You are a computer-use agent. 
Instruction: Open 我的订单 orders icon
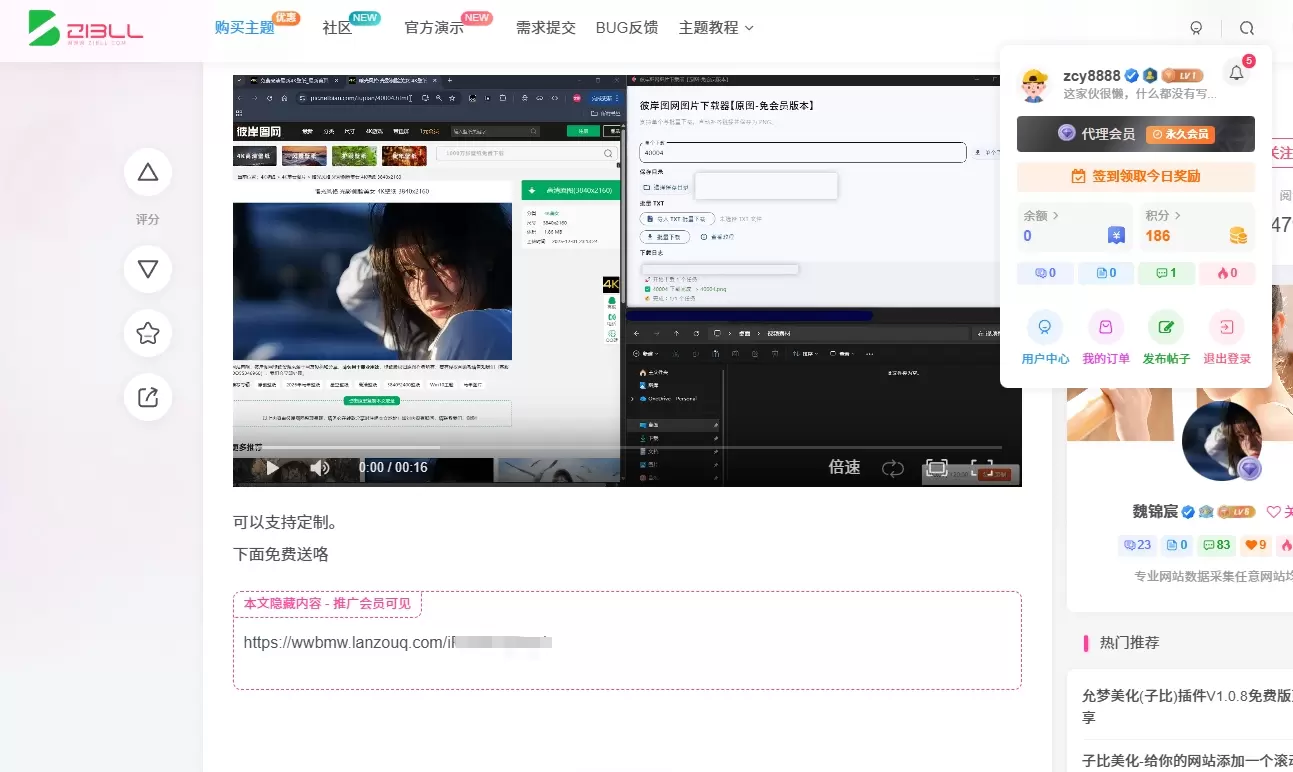(x=1106, y=326)
